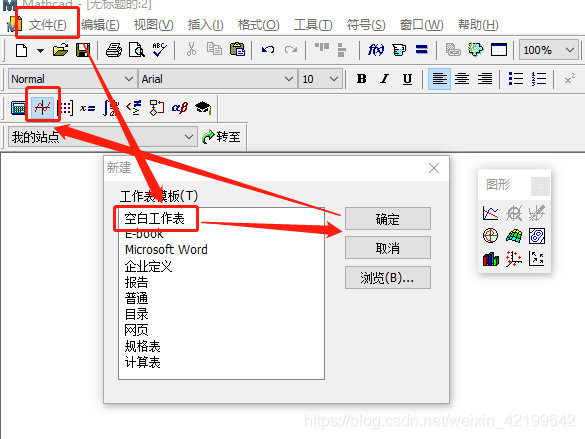Toggle Italic formatting

click(x=384, y=79)
